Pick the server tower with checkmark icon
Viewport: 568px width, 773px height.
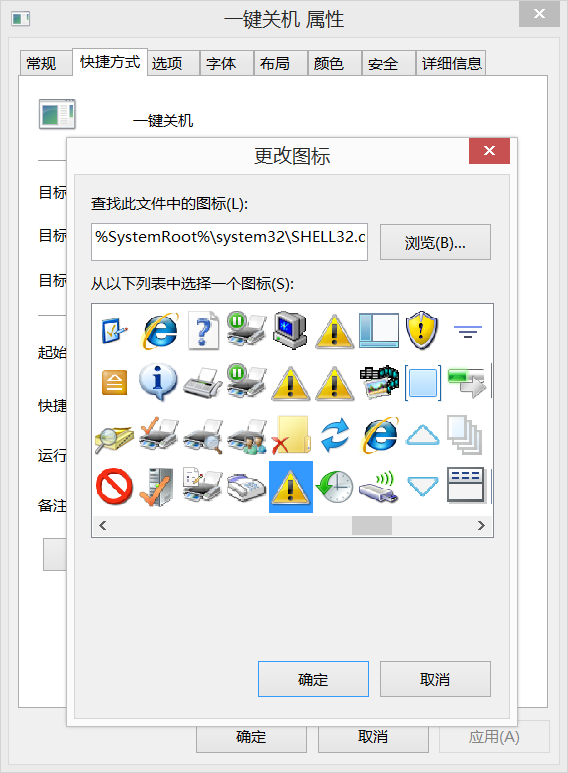157,487
